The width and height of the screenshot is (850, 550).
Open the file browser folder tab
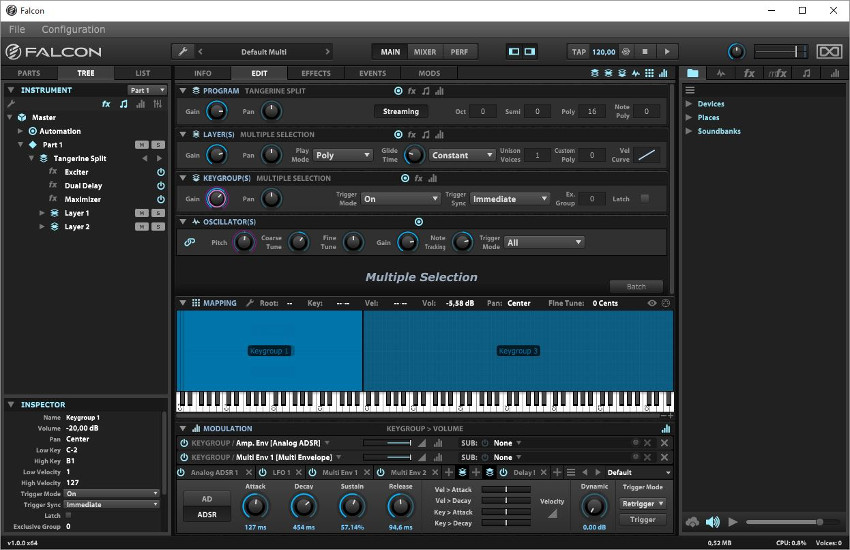pyautogui.click(x=693, y=73)
